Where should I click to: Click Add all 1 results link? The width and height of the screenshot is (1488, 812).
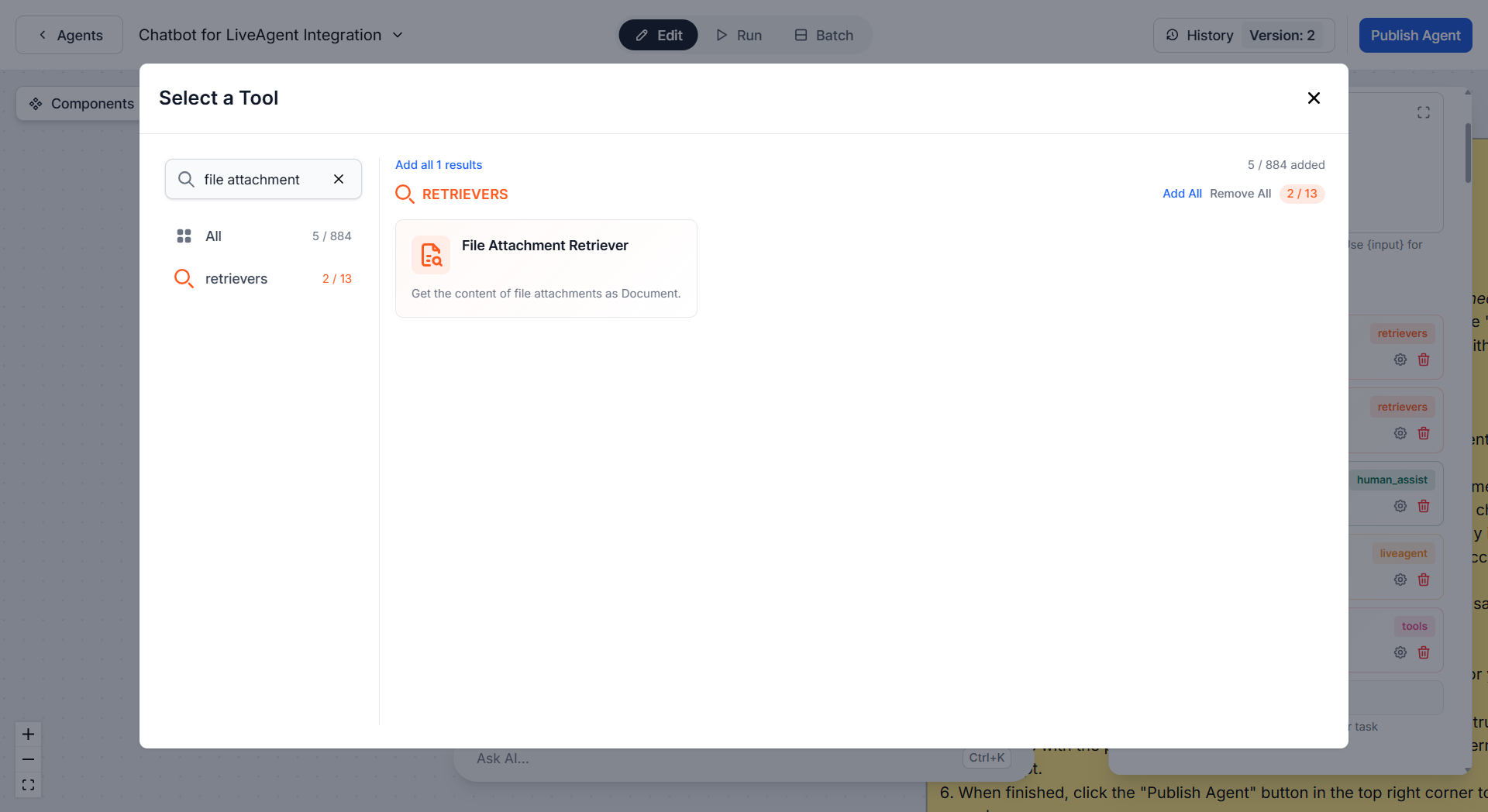point(439,165)
